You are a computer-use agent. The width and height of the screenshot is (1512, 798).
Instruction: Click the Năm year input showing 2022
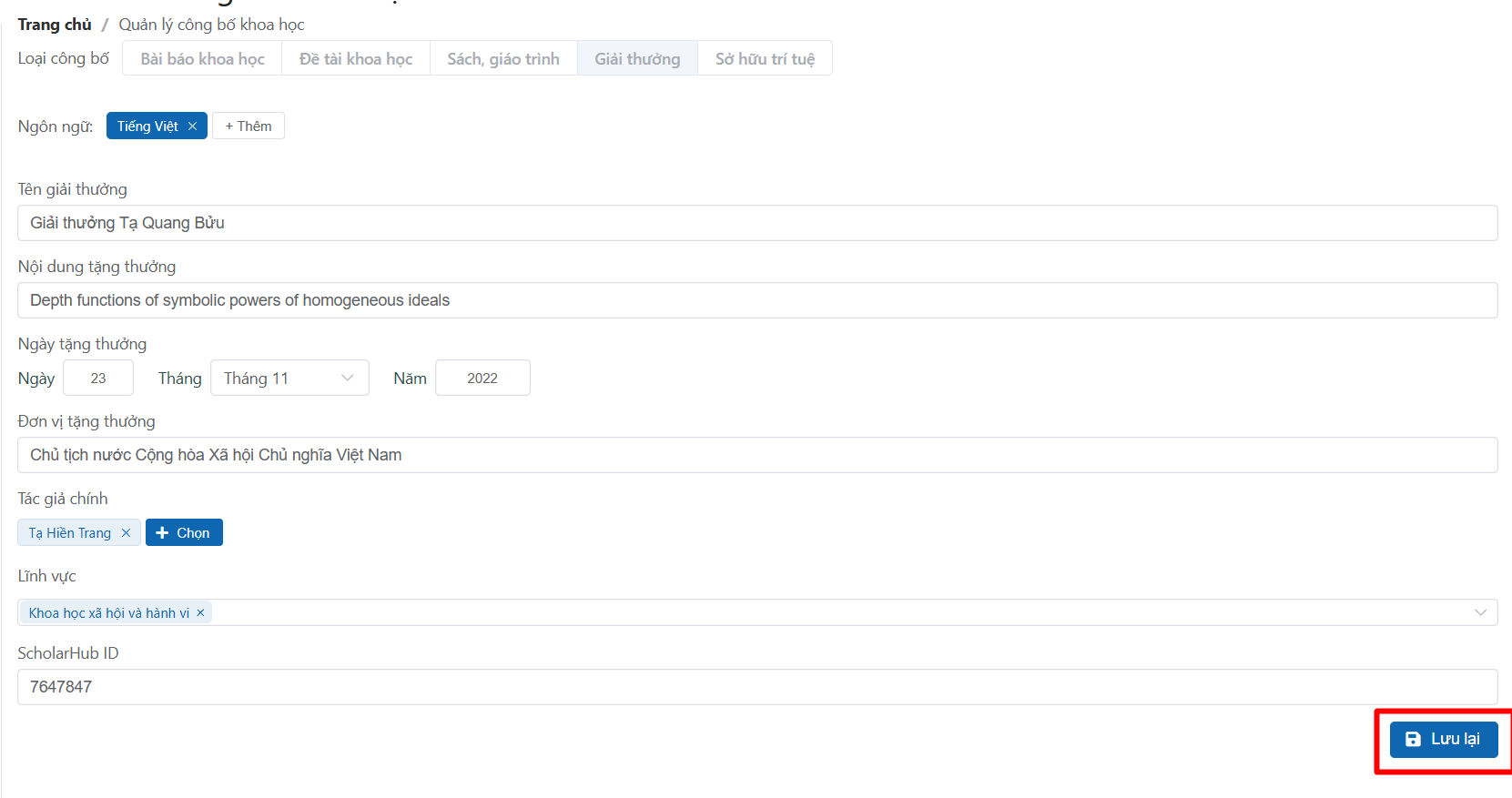pyautogui.click(x=482, y=378)
